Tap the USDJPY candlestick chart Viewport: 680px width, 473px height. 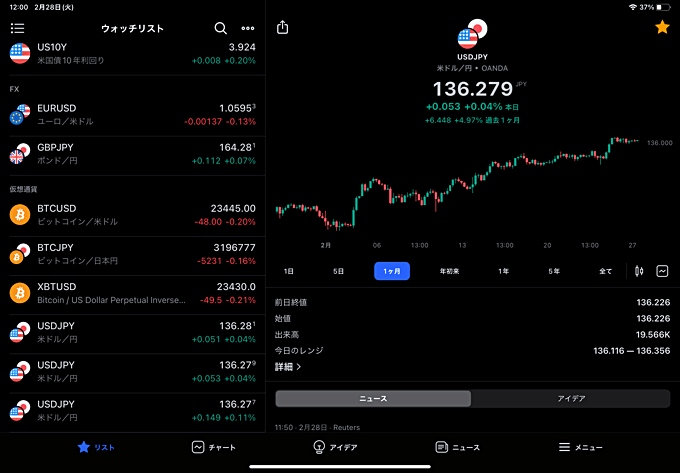pos(458,184)
